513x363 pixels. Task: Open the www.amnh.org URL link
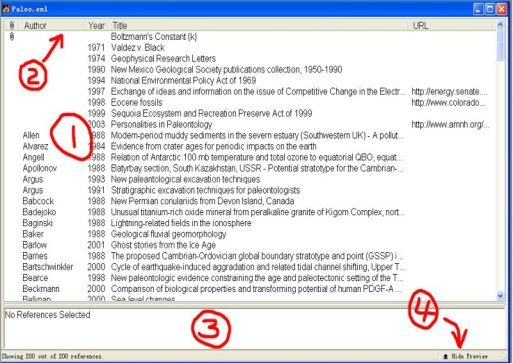click(x=450, y=124)
